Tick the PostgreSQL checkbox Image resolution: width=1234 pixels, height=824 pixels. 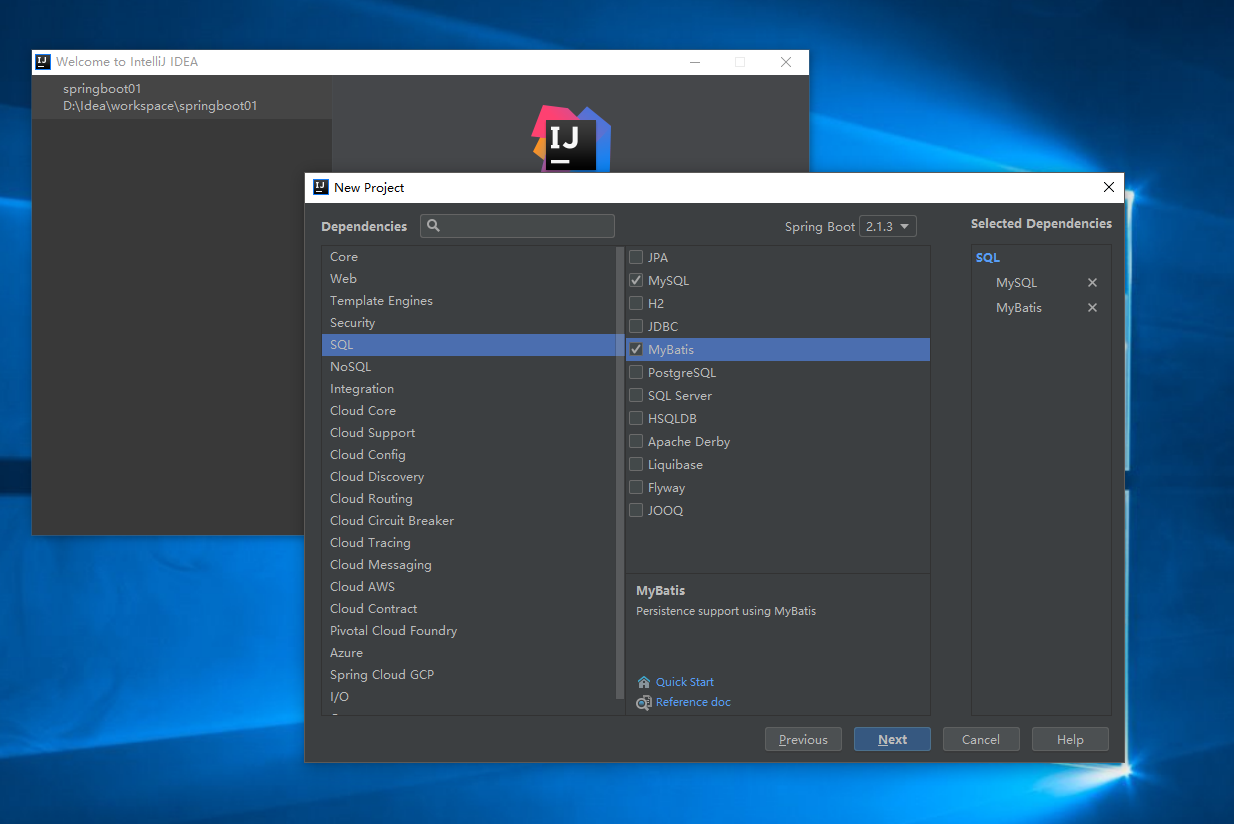click(636, 372)
